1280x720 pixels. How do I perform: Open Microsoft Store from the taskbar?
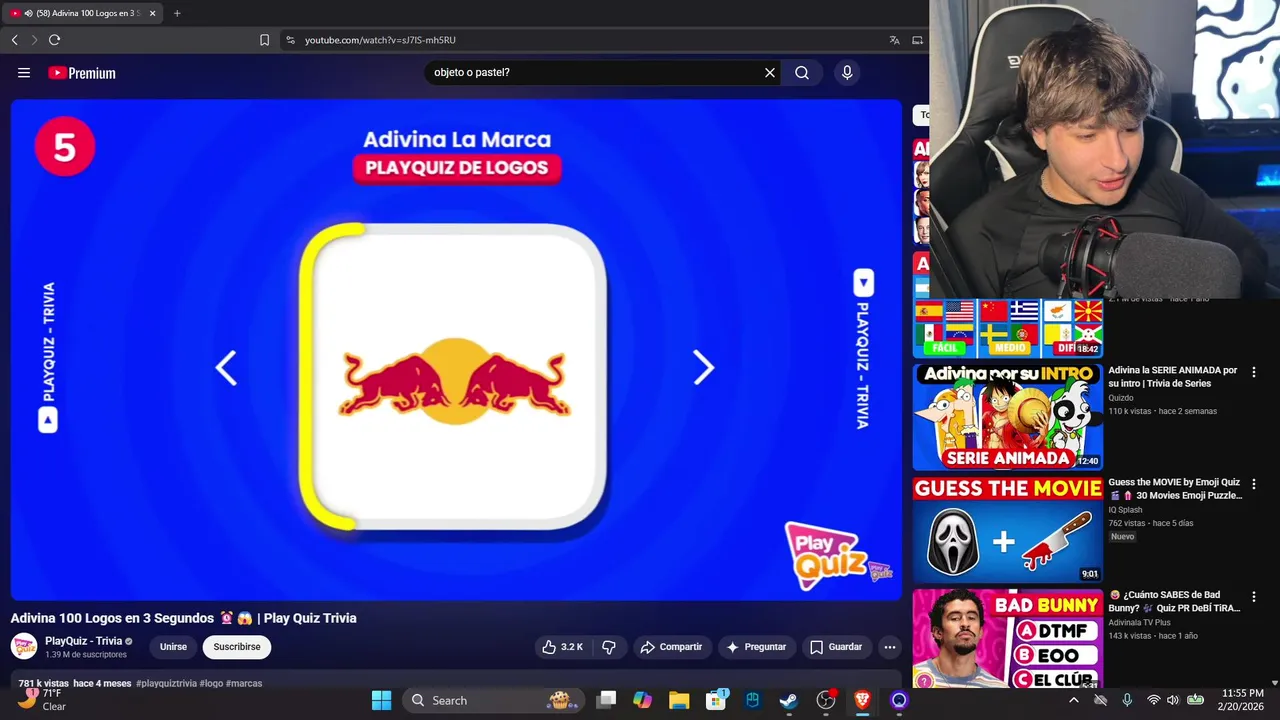coord(716,700)
